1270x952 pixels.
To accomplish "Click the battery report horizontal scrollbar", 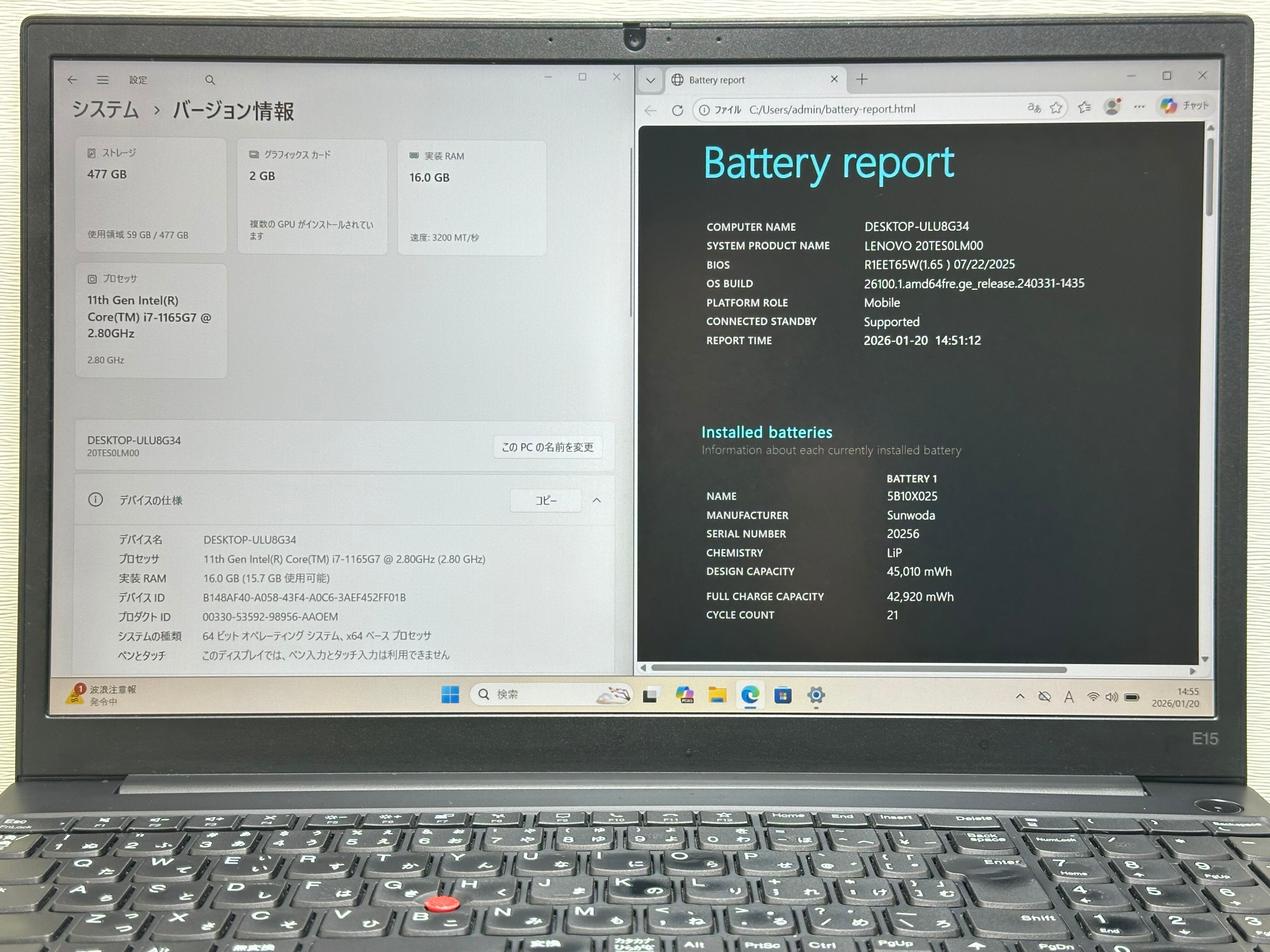I will pyautogui.click(x=858, y=669).
